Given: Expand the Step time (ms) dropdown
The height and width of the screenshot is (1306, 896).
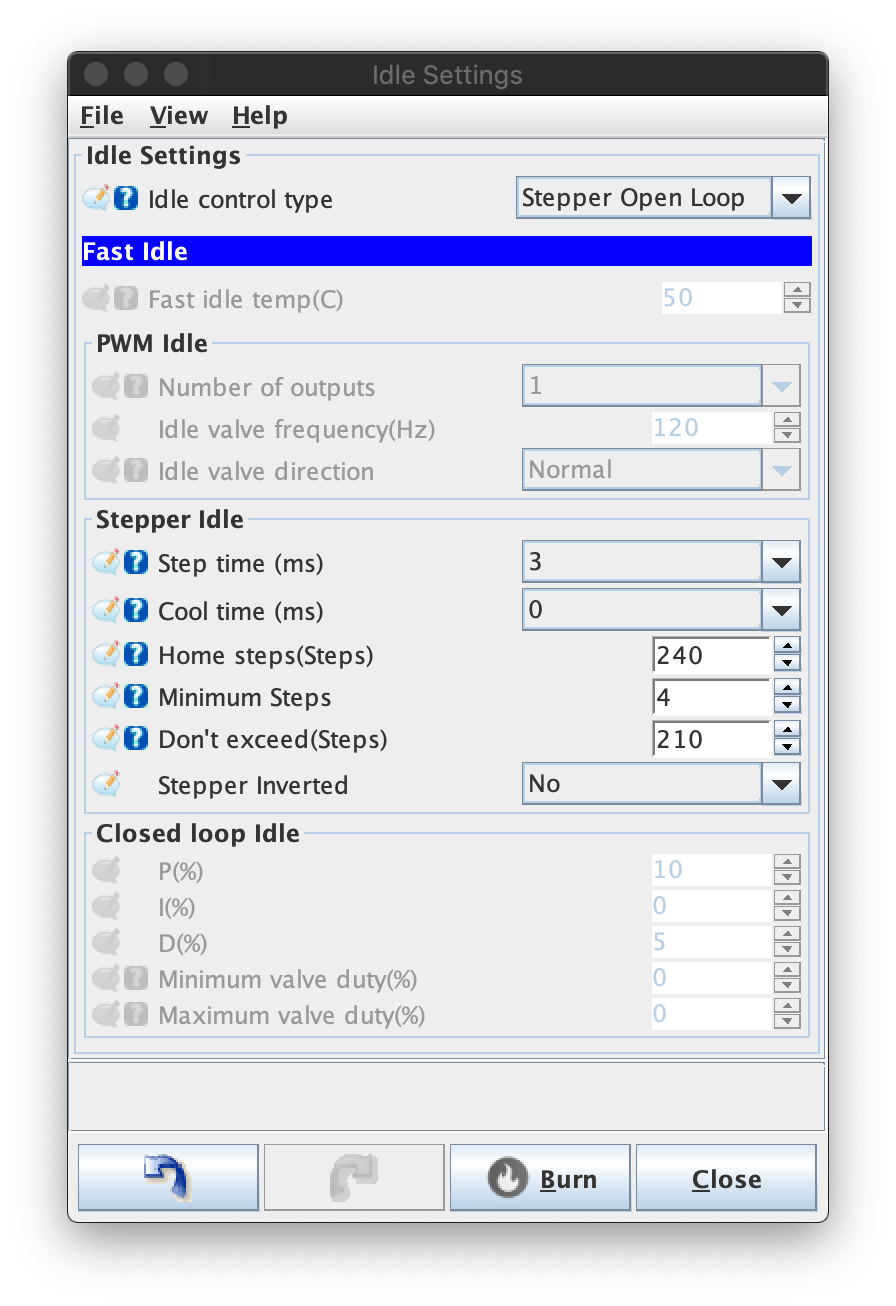Looking at the screenshot, I should pos(780,563).
